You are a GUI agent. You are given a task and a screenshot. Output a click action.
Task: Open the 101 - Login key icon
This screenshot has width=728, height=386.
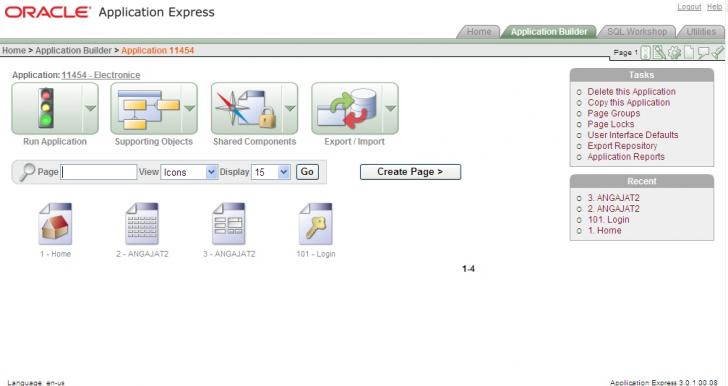click(316, 223)
